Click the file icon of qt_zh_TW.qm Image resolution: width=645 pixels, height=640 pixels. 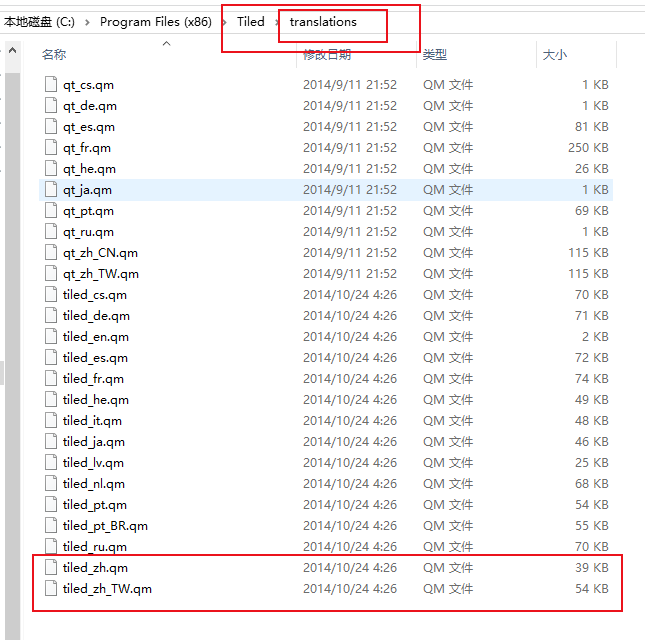(51, 273)
